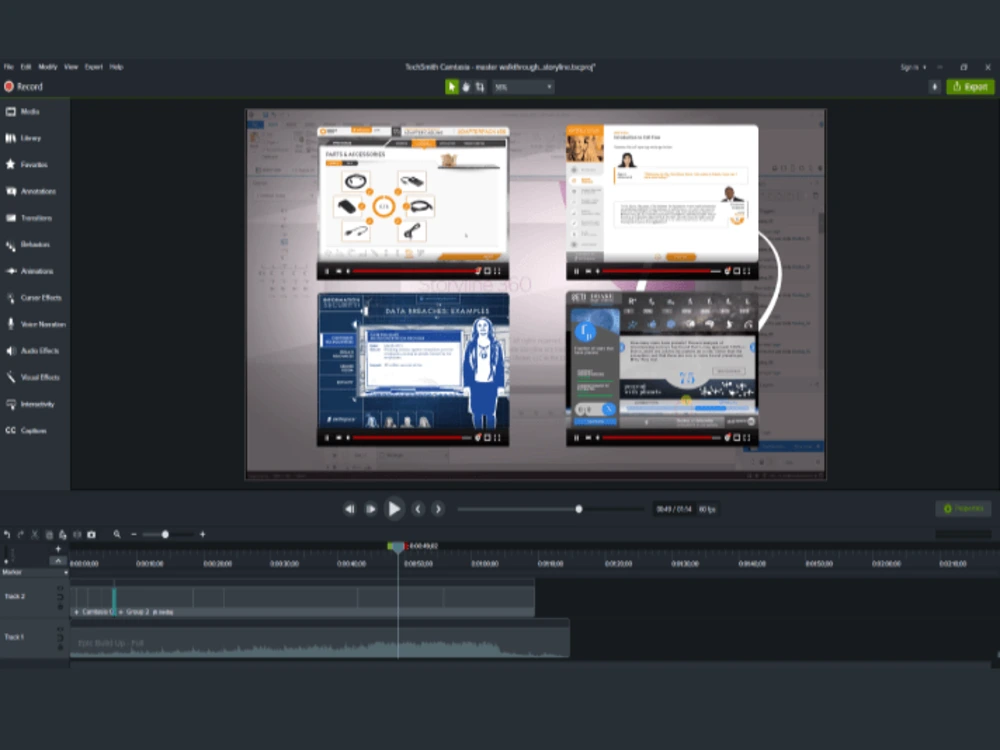Open the Media tab in sidebar
Screen dimensions: 1000x750
tap(23, 112)
